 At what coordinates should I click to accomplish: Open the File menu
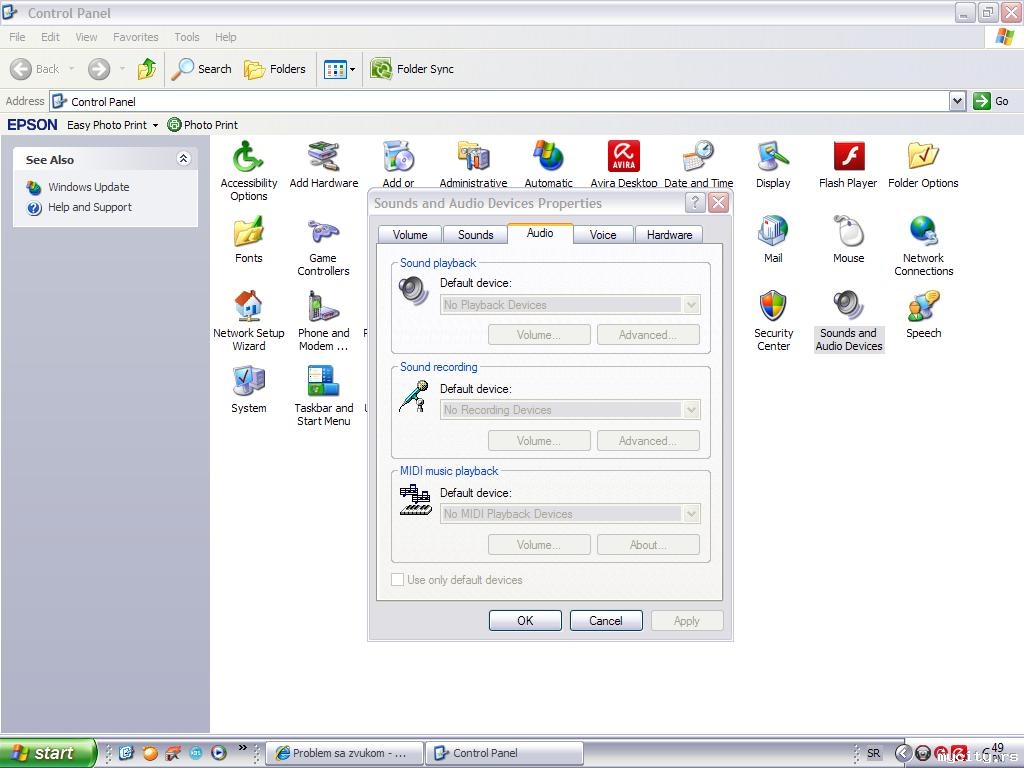18,37
